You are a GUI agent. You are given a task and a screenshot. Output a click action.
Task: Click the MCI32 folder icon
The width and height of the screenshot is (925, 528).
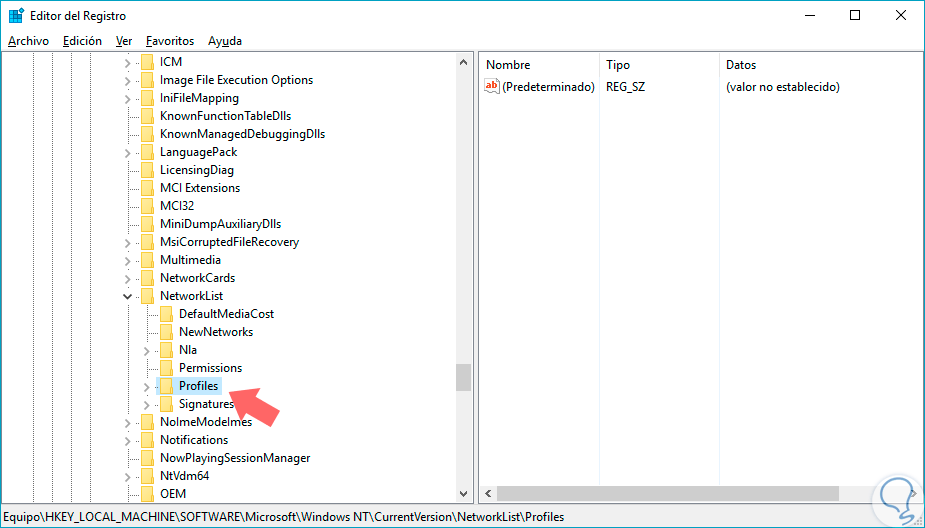[147, 206]
